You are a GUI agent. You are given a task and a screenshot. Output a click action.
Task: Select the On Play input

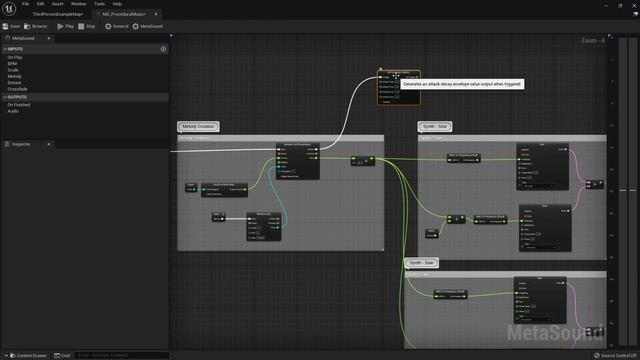point(15,58)
